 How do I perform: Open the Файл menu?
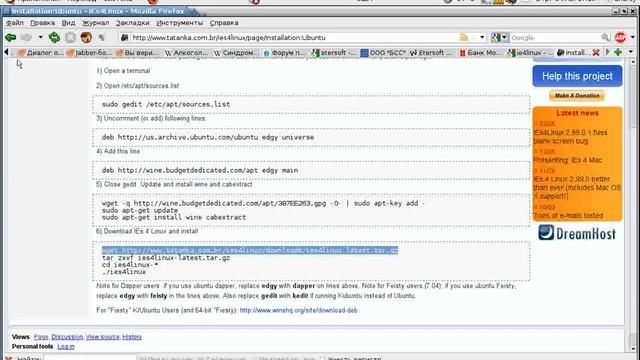point(15,23)
